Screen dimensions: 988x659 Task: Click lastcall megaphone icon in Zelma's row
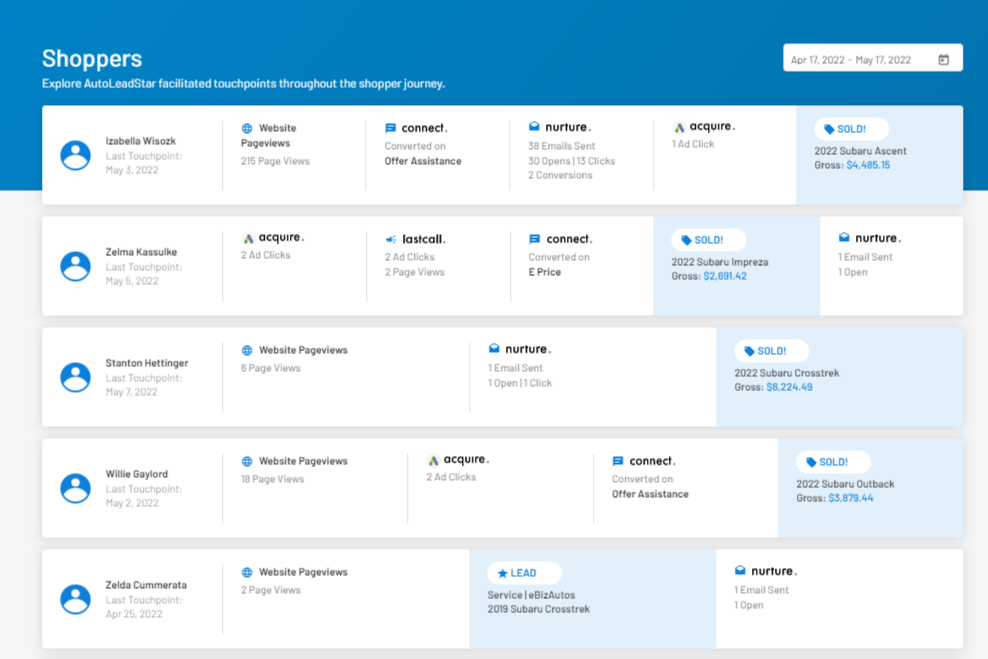tap(391, 239)
